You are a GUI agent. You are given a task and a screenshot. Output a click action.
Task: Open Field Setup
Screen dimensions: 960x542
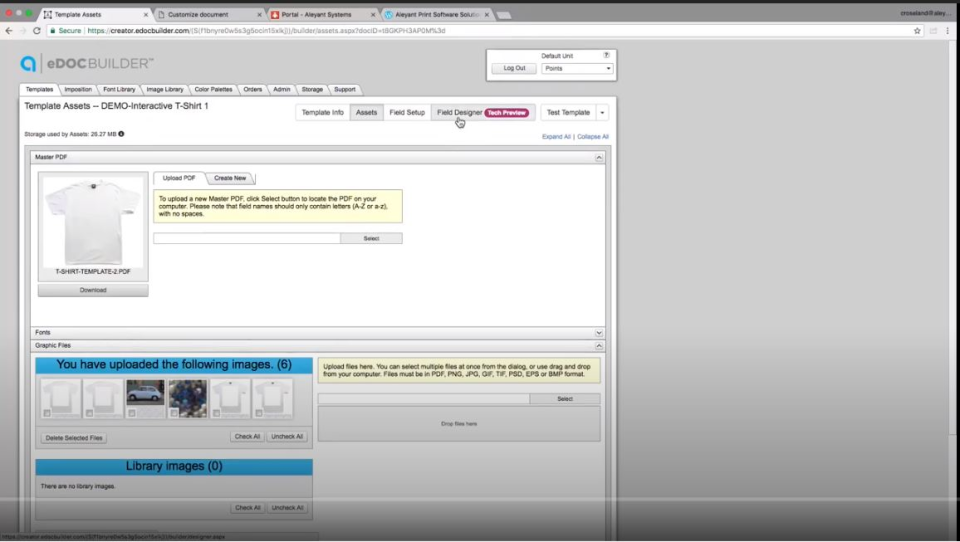click(x=407, y=113)
